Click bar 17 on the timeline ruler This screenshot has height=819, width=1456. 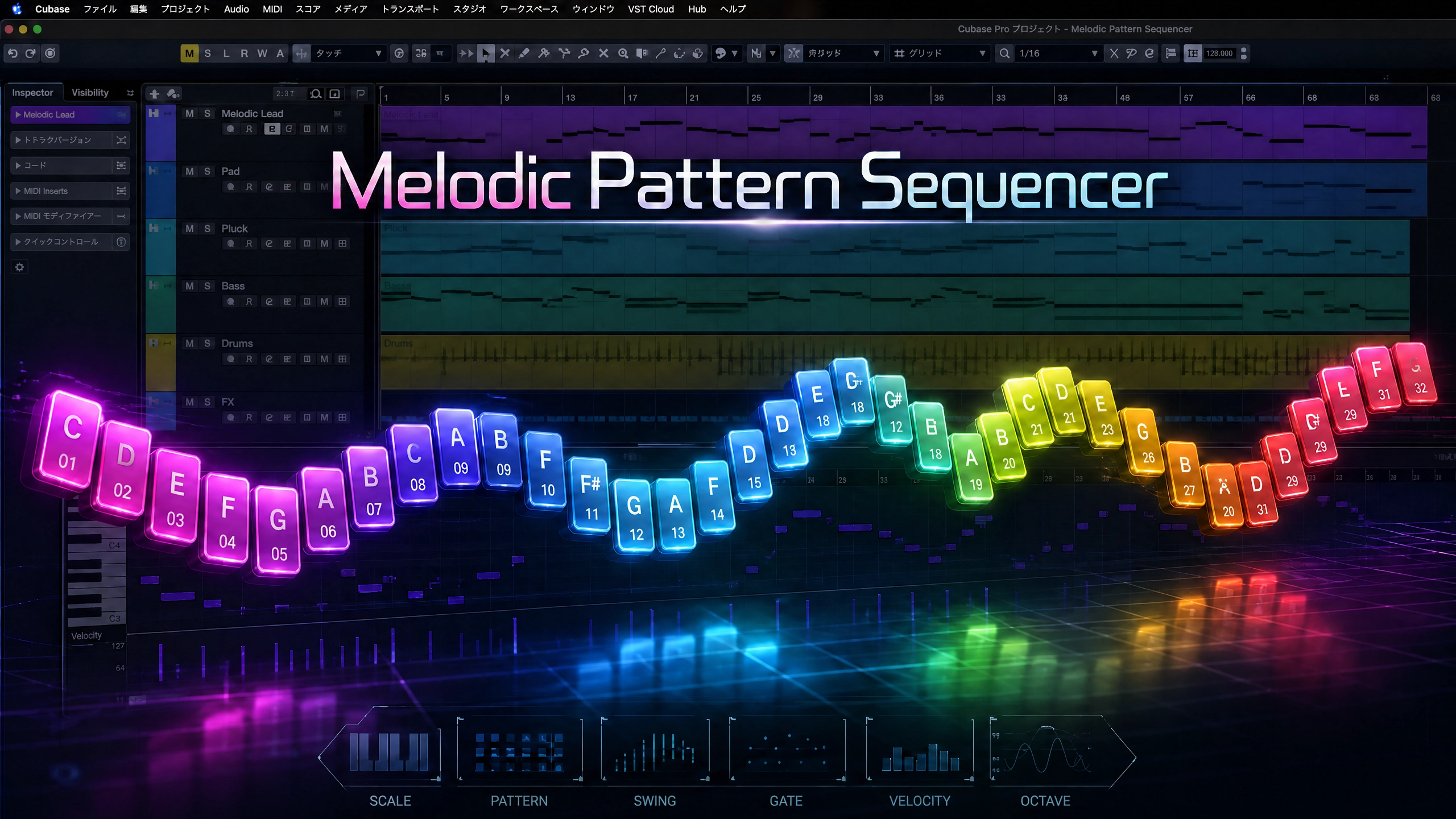(x=632, y=98)
